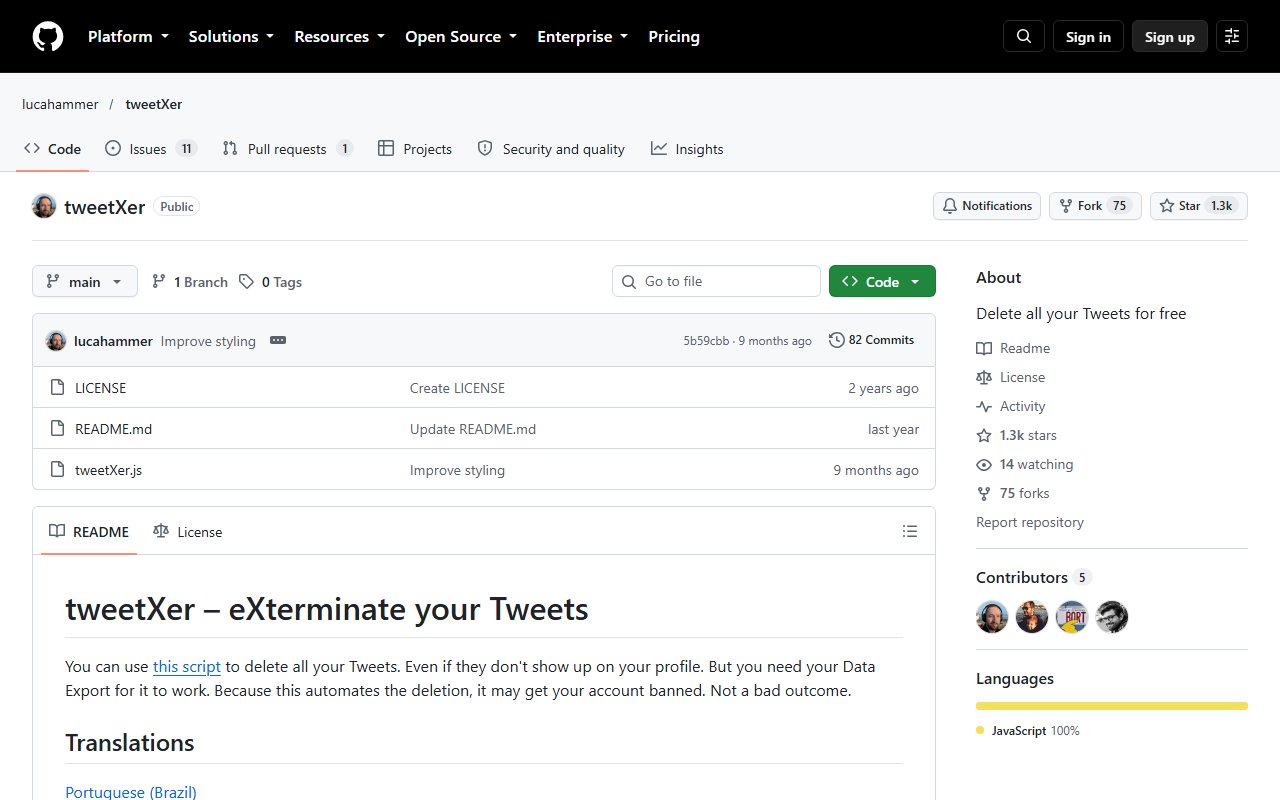1280x800 pixels.
Task: Switch to the License tab in README panel
Action: click(x=188, y=532)
